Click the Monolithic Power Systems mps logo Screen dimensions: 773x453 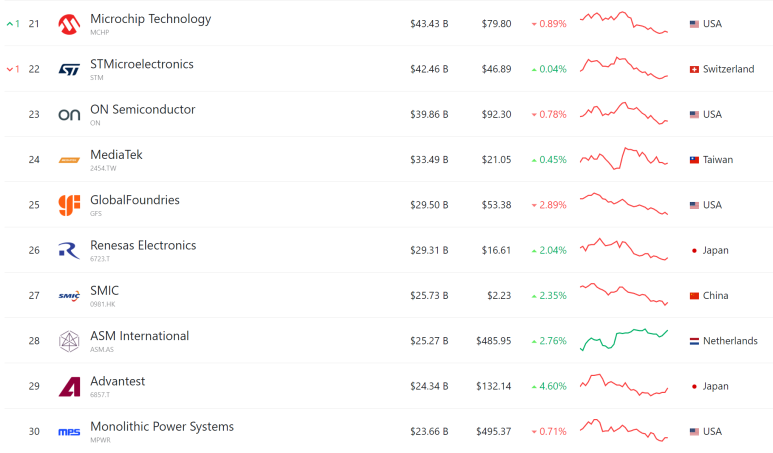click(69, 432)
